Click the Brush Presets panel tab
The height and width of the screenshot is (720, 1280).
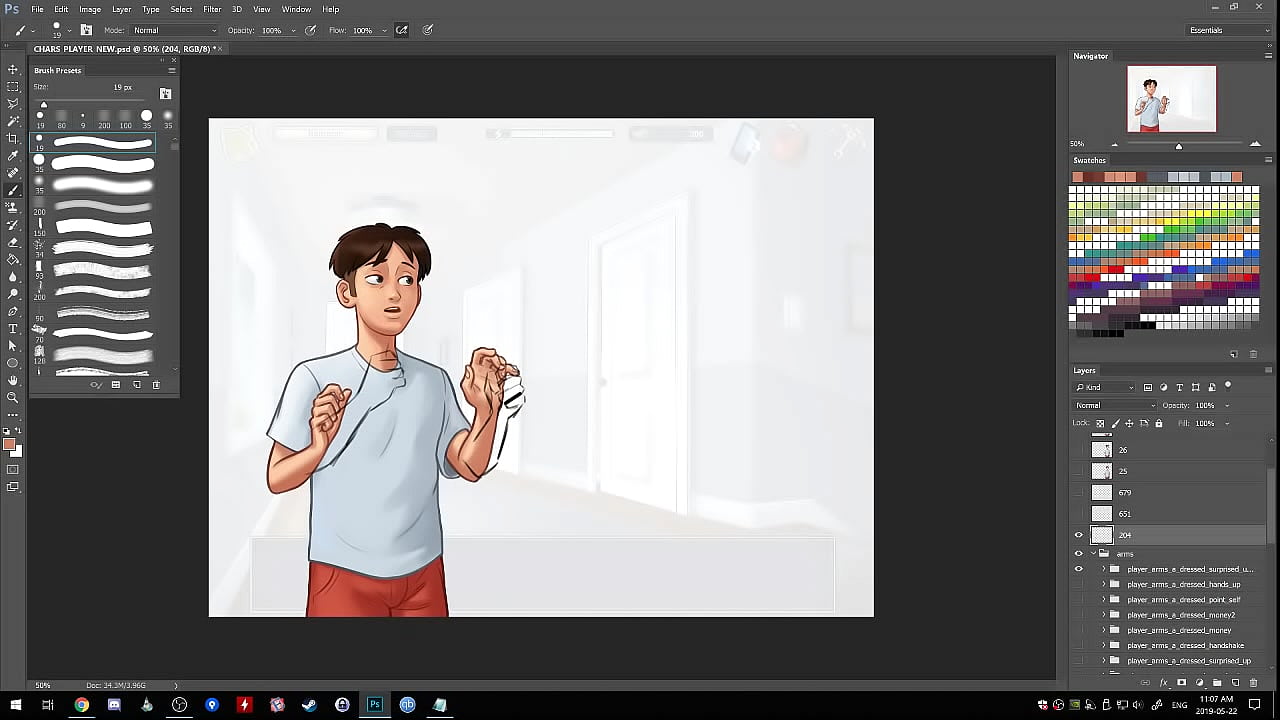[57, 70]
